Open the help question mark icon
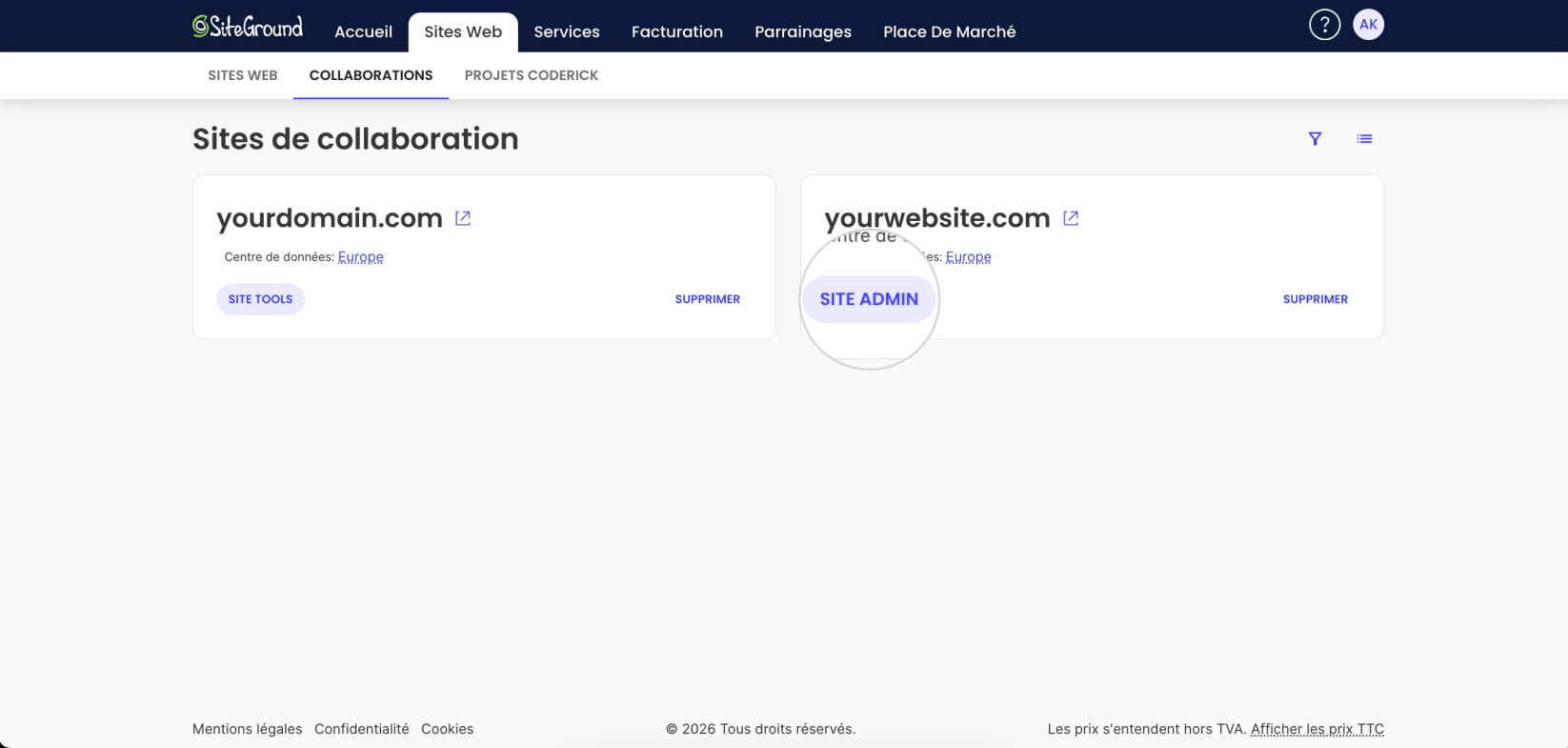 click(1324, 25)
